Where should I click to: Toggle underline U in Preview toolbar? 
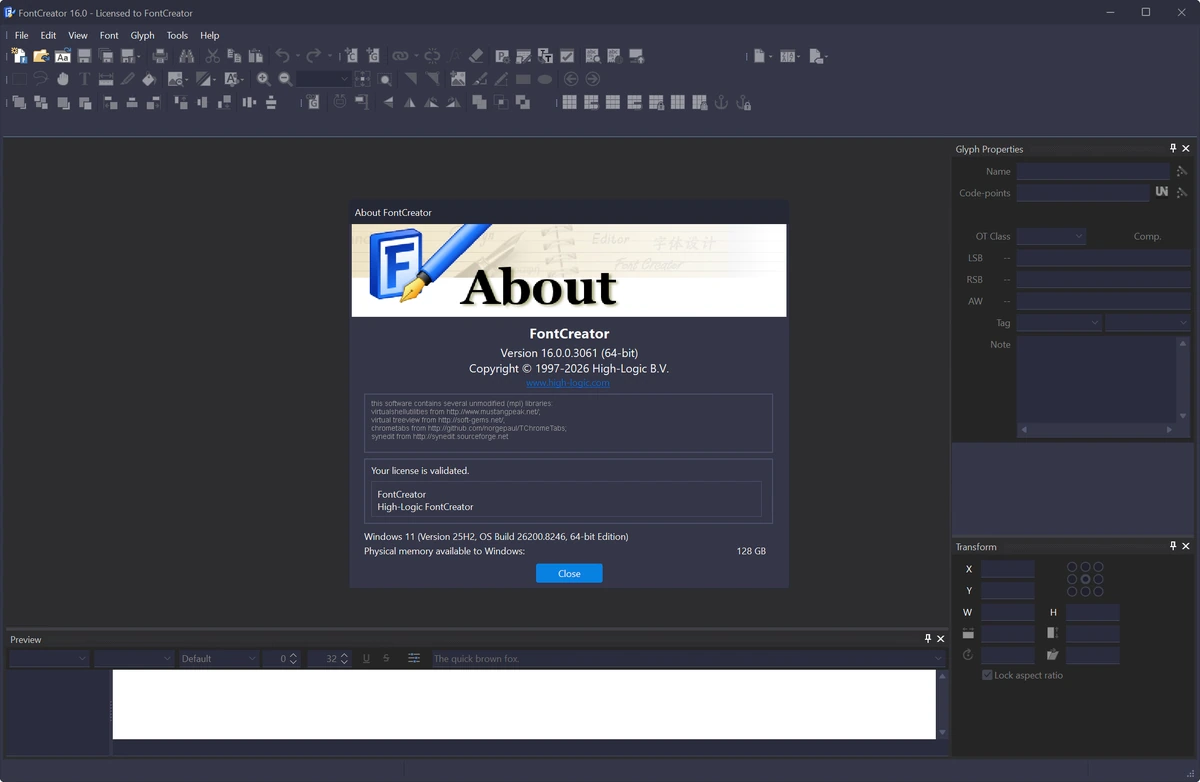tap(366, 658)
